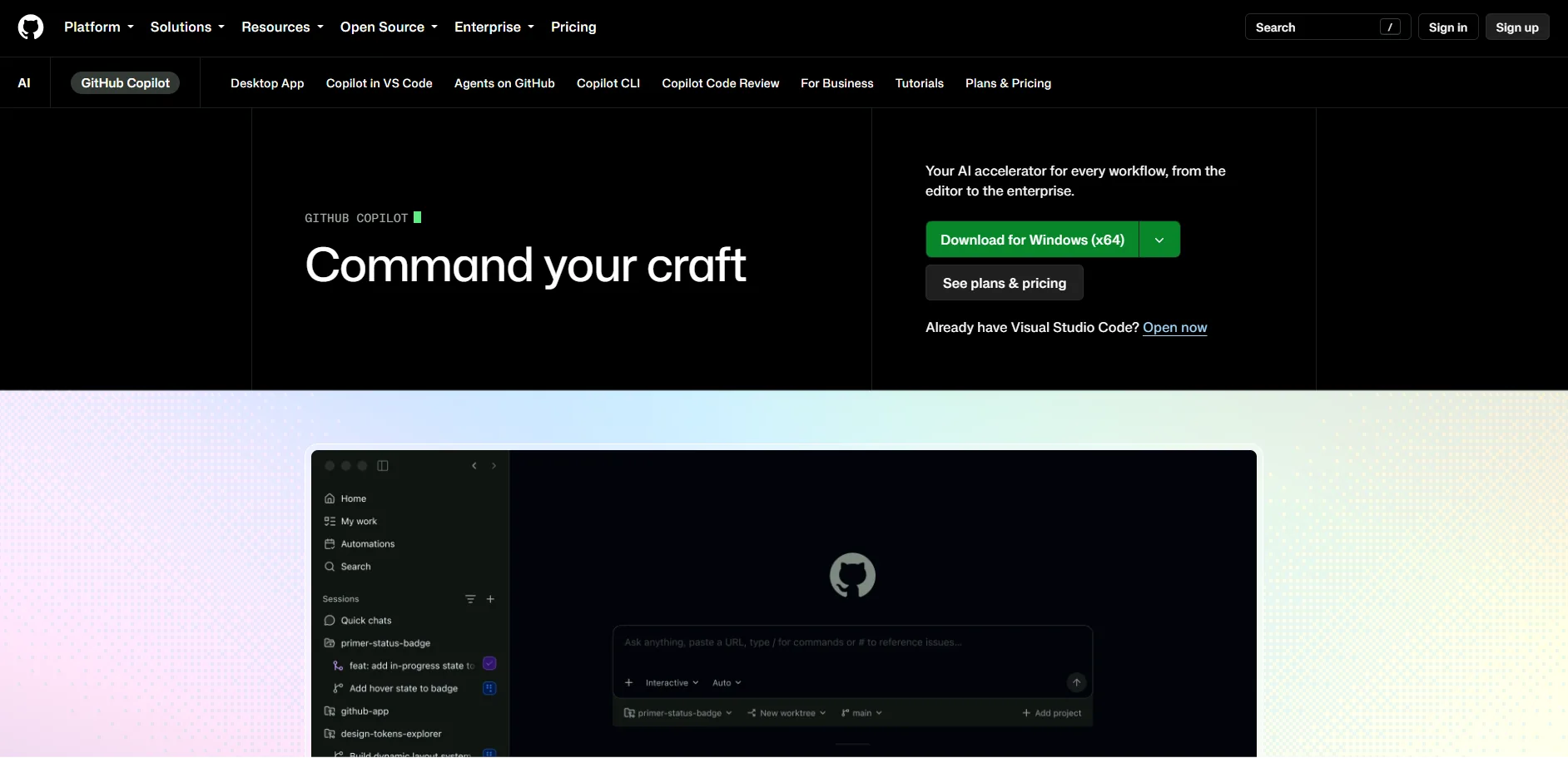Click the Quick chats bubble icon
The image size is (1568, 758).
click(x=330, y=621)
